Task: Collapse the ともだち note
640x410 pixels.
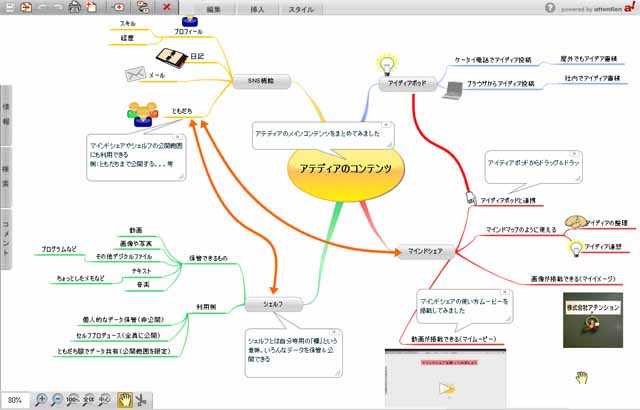Action: coord(178,137)
